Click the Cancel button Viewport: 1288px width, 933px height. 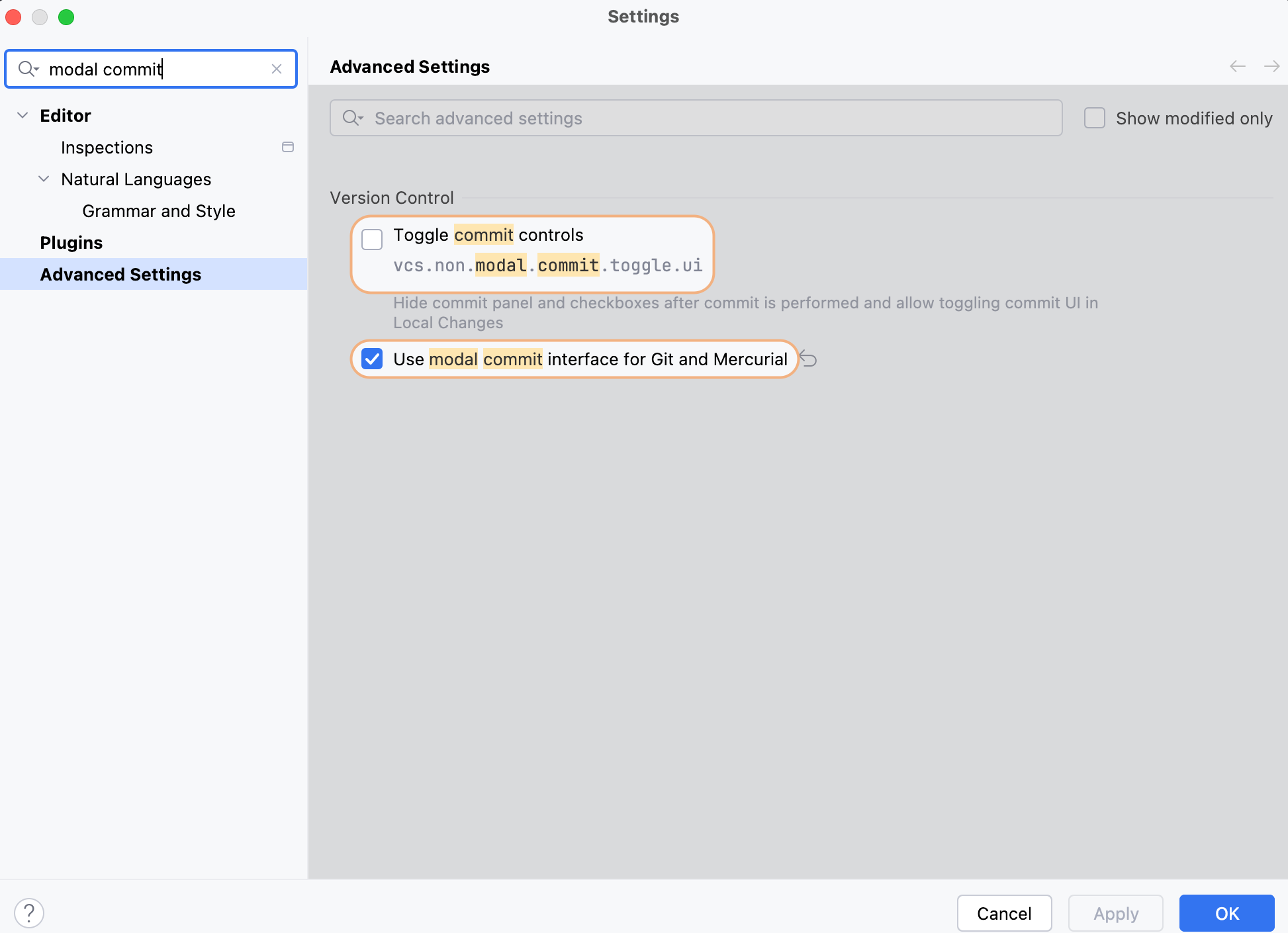(1004, 913)
